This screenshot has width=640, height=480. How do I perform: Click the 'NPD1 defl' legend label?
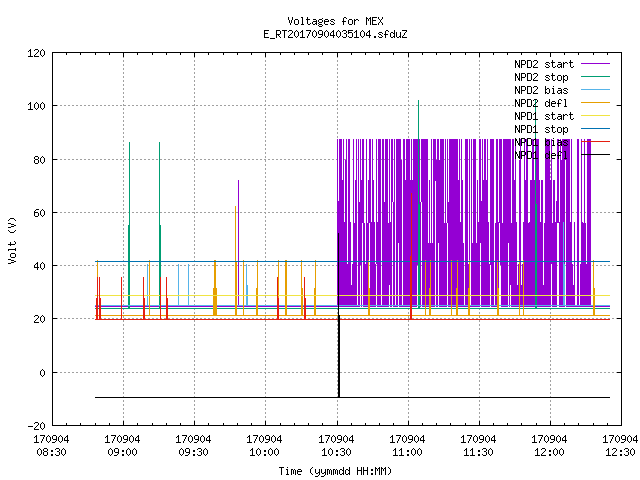tap(541, 156)
